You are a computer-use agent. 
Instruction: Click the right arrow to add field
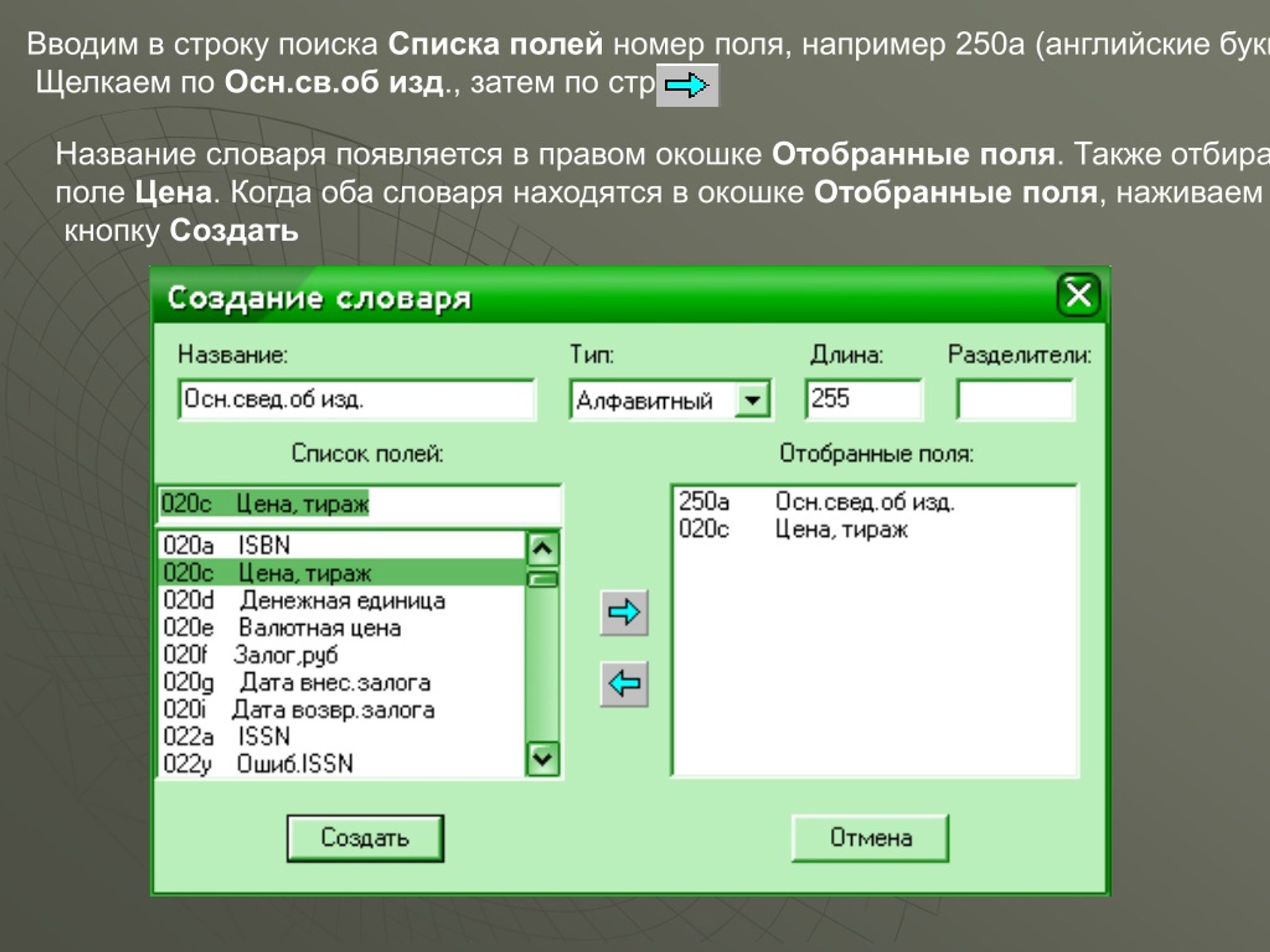click(624, 612)
